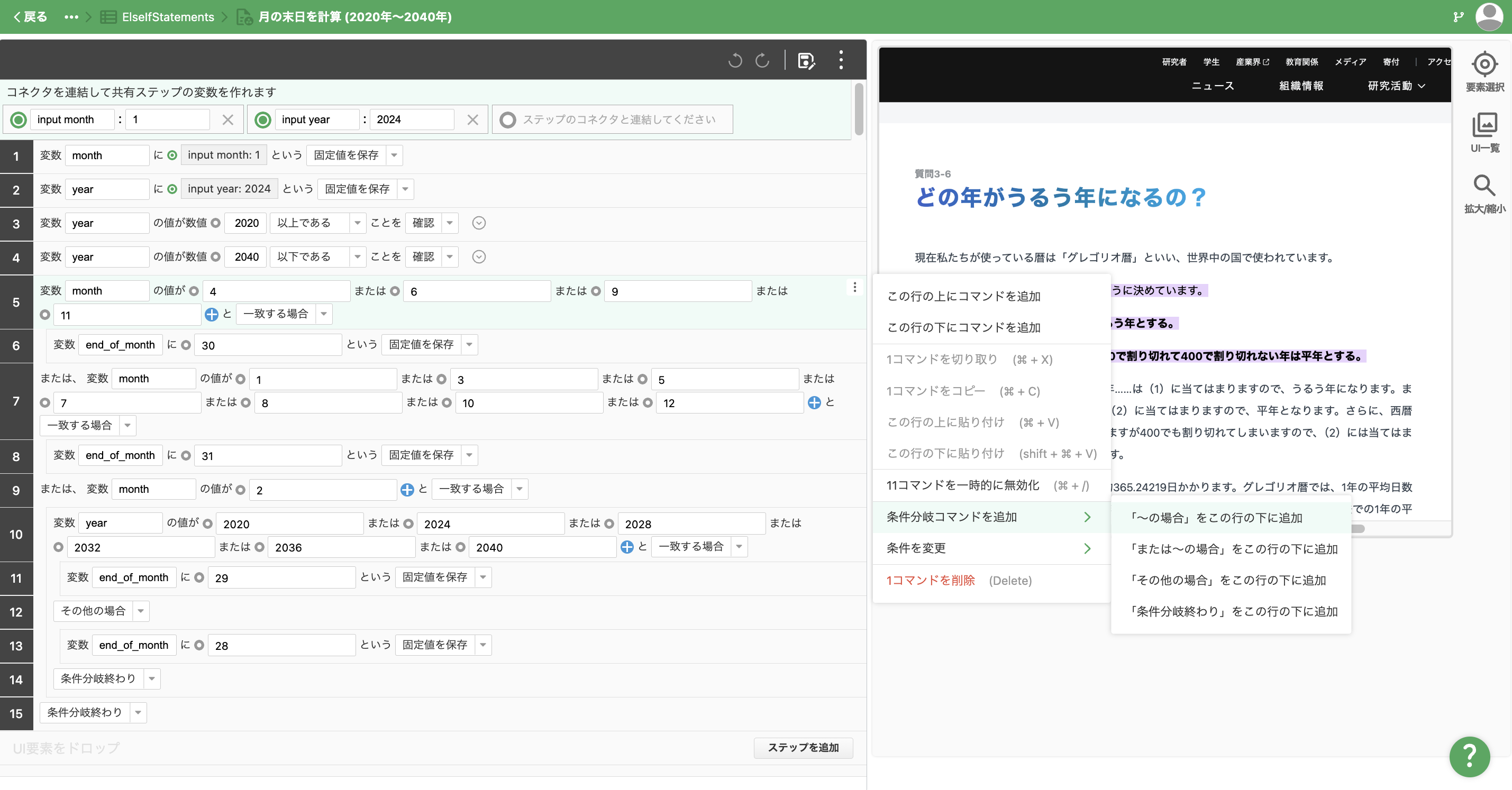Click the 拡大/縮小 magnifier tool
The height and width of the screenshot is (790, 1512).
(x=1484, y=194)
